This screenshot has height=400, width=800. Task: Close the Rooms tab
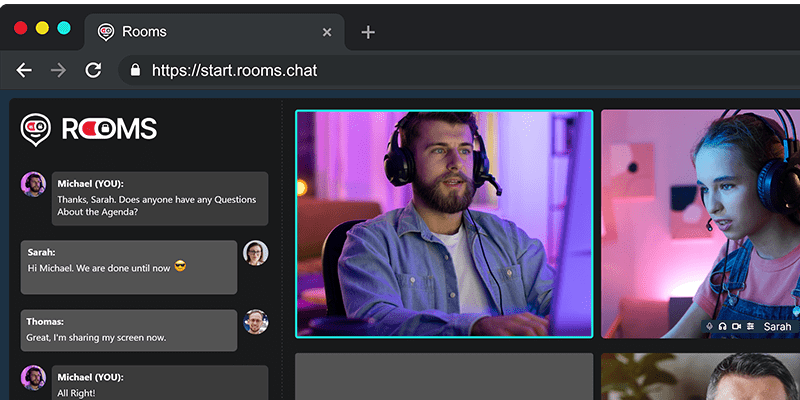coord(327,32)
